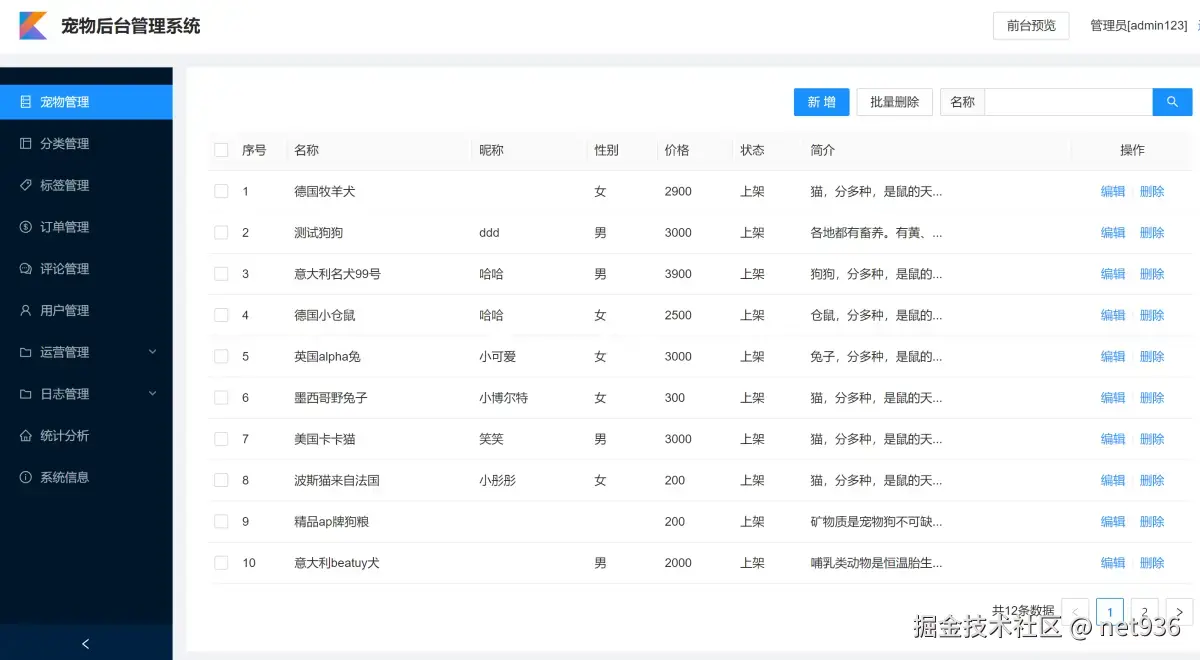Check the box for 德国牧羊犬 row
Screen dimensions: 1200x660
[221, 191]
